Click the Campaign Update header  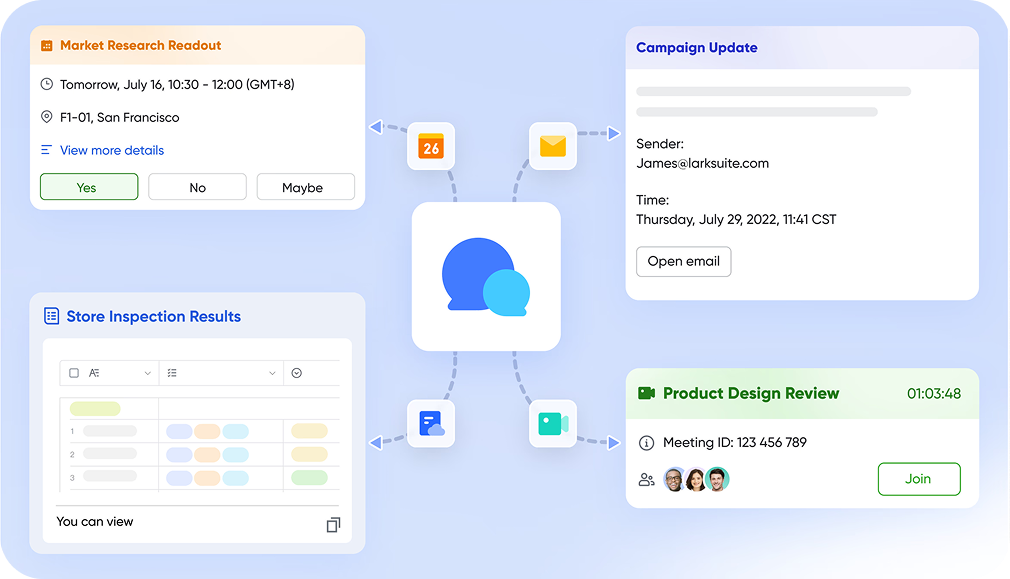(697, 47)
